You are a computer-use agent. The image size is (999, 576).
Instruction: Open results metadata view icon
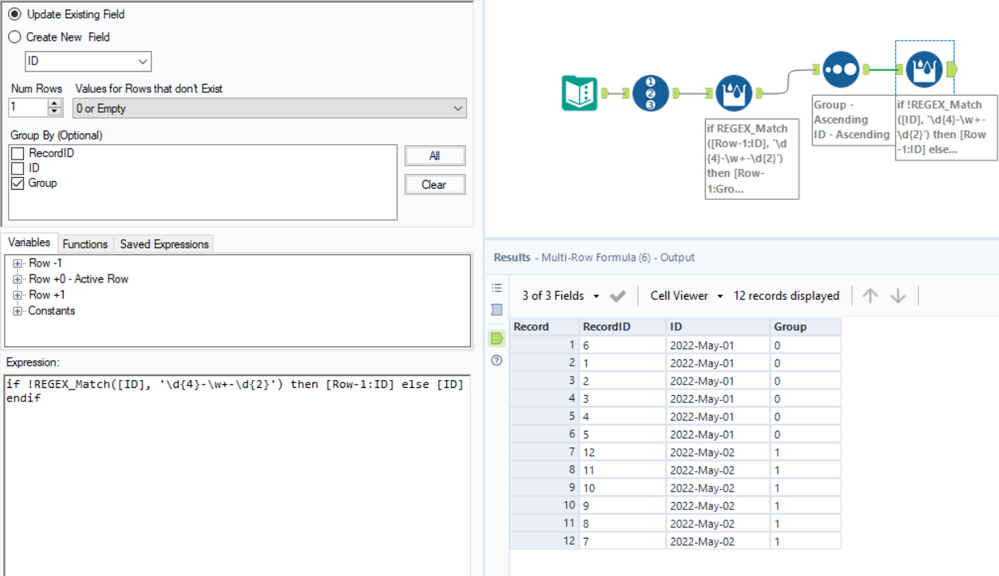click(497, 310)
